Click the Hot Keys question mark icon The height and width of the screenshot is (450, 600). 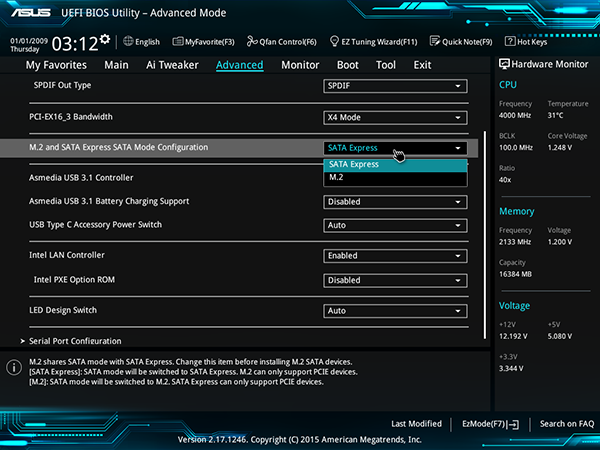(x=510, y=41)
